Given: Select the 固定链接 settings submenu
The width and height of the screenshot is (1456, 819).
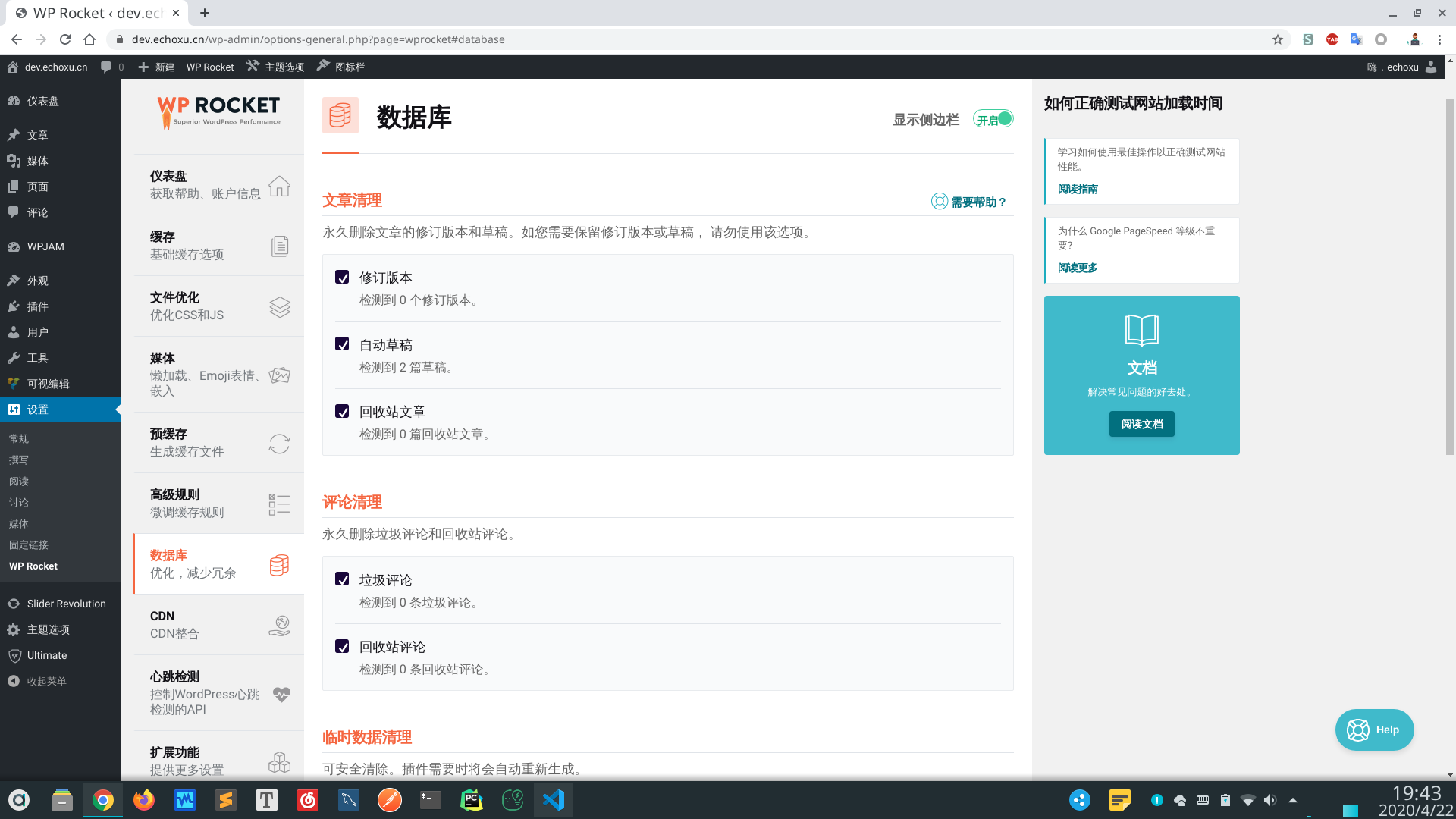Looking at the screenshot, I should [29, 544].
